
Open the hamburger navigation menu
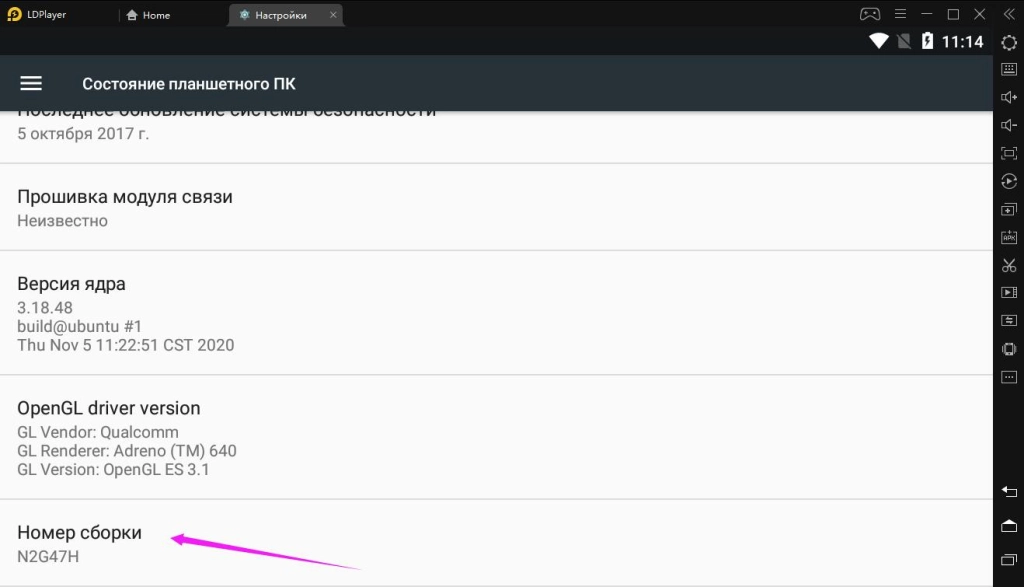pos(31,84)
